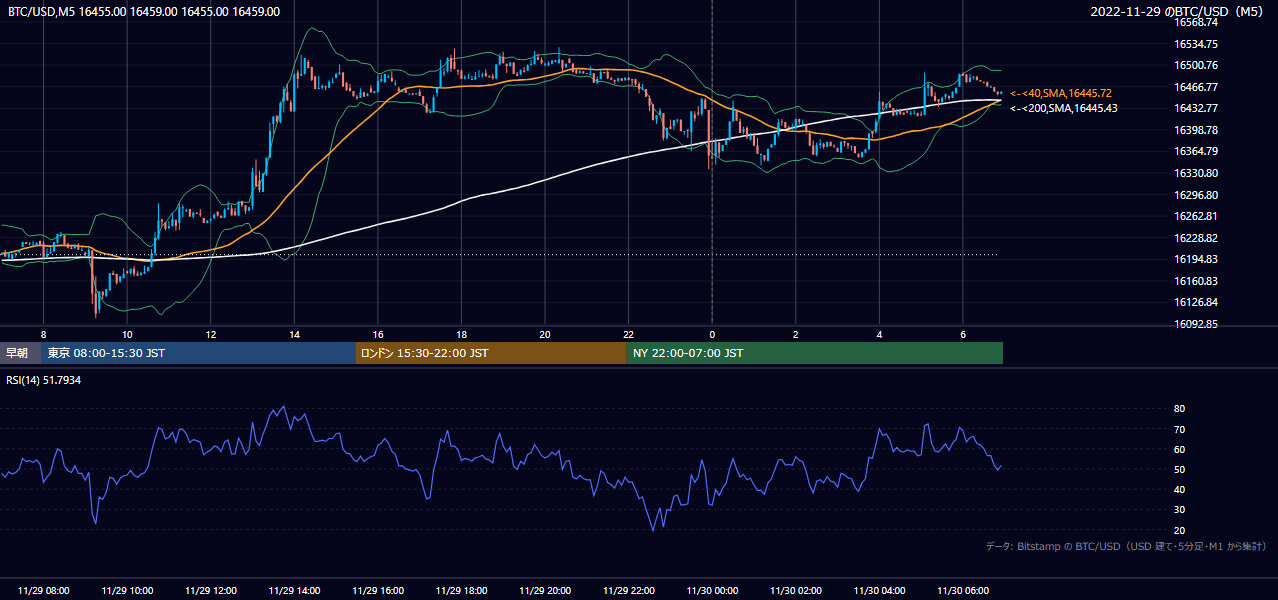
Task: Click the 11/30 06:00 bottom date label
Action: coord(963,591)
